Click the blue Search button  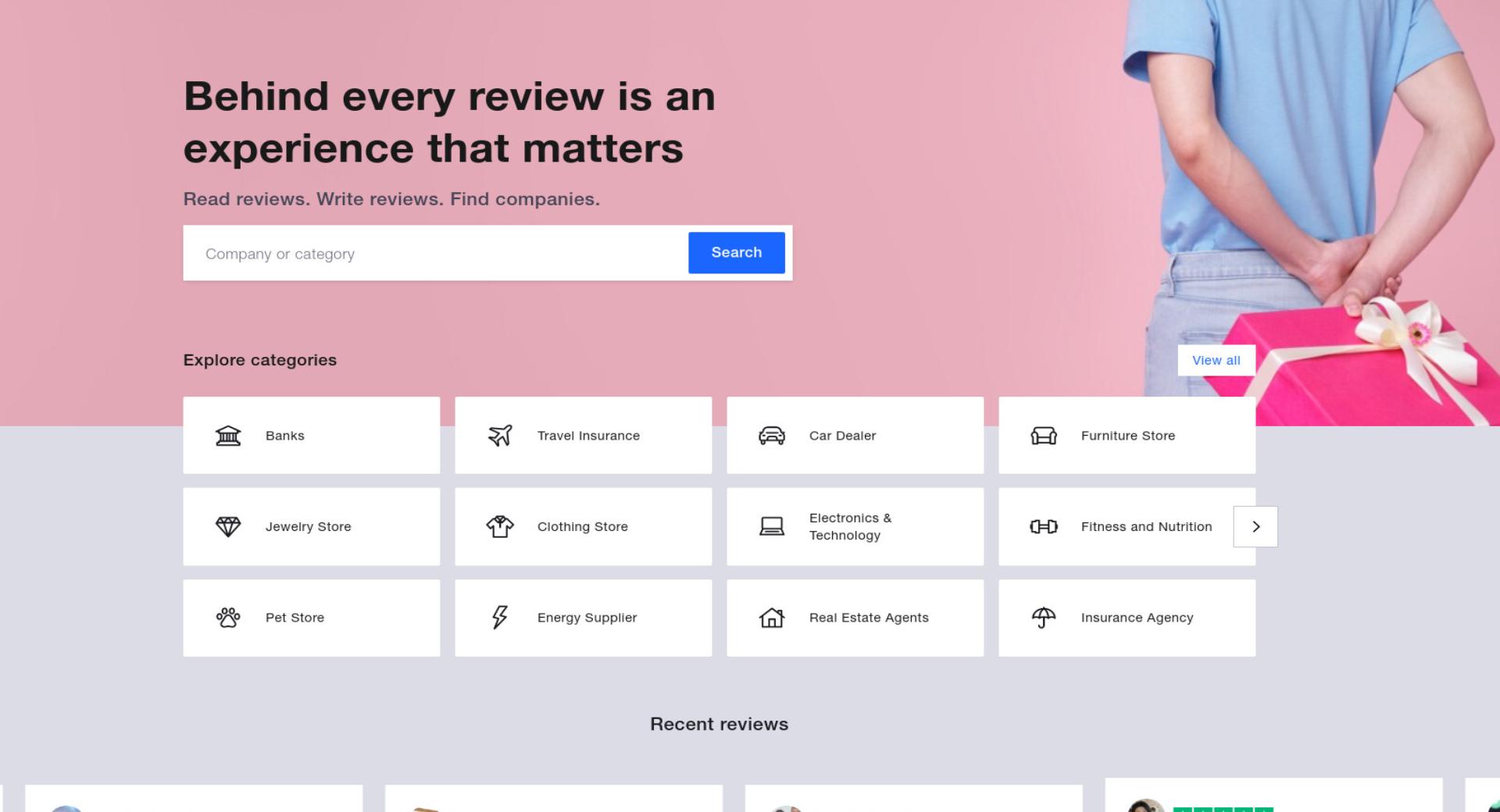point(737,253)
